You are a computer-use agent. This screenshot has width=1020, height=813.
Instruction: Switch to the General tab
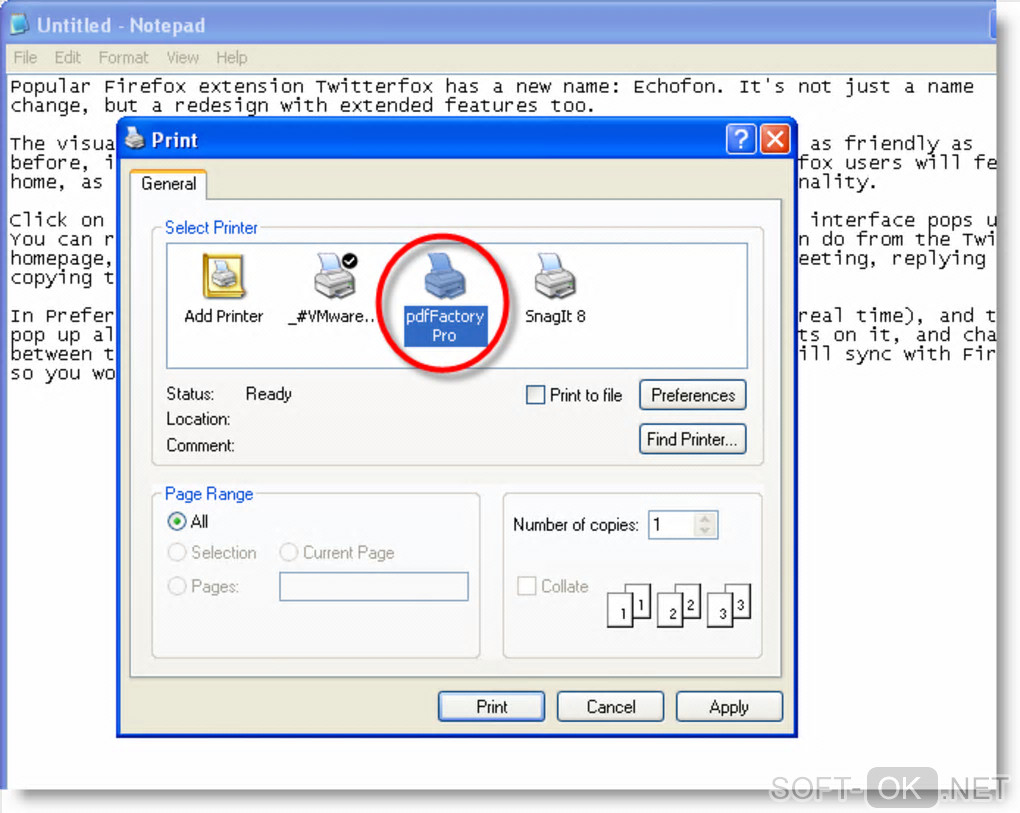168,184
